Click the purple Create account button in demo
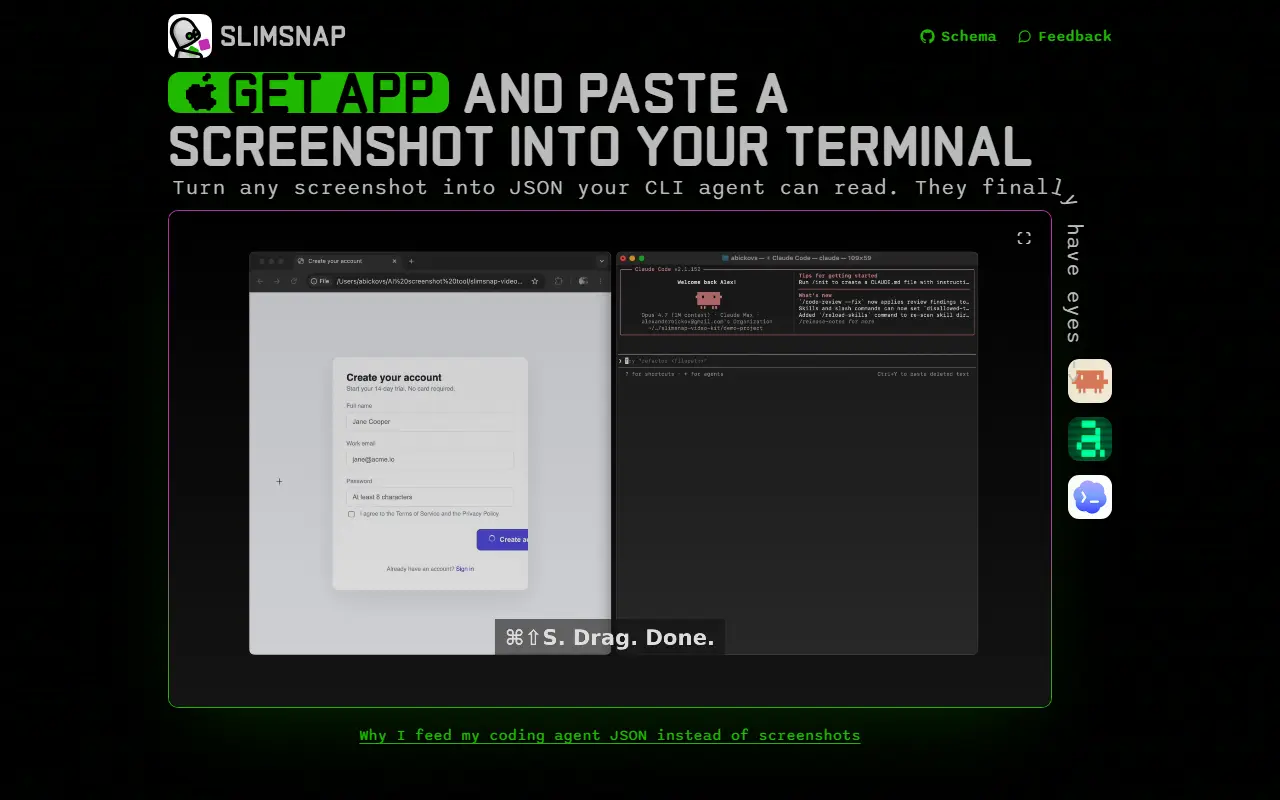Viewport: 1280px width, 800px height. tap(503, 539)
